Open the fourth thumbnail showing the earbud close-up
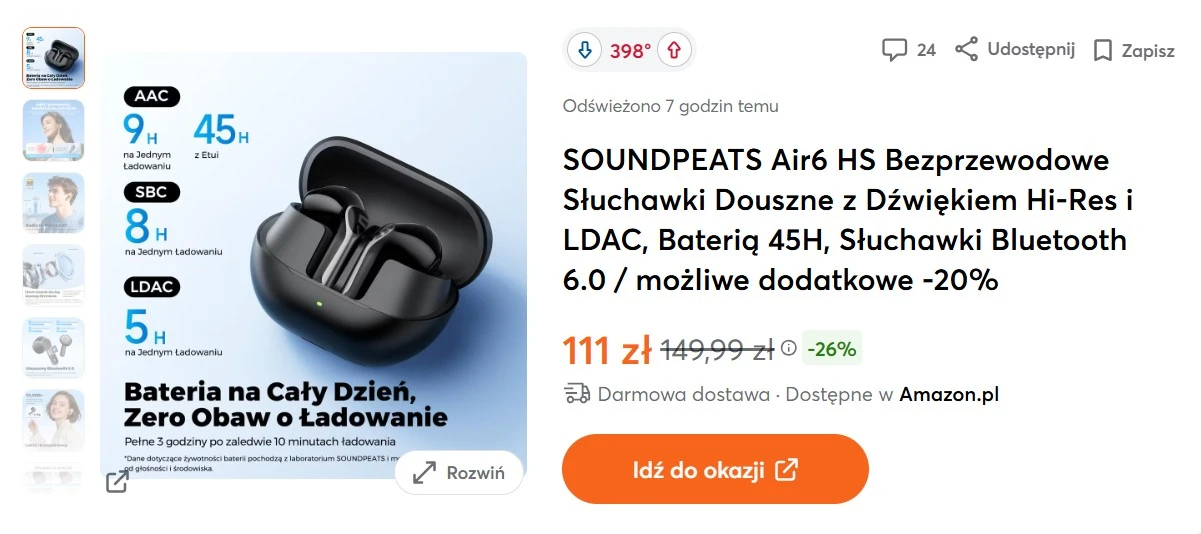The height and width of the screenshot is (534, 1201). pos(54,275)
